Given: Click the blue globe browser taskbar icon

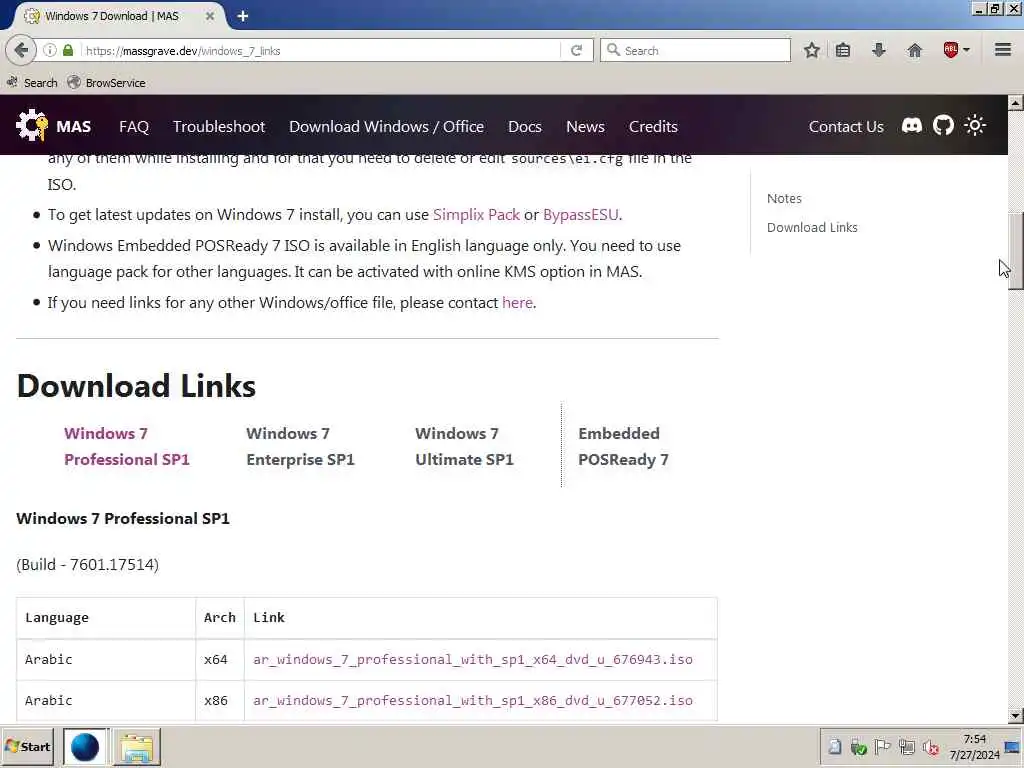Looking at the screenshot, I should [85, 746].
